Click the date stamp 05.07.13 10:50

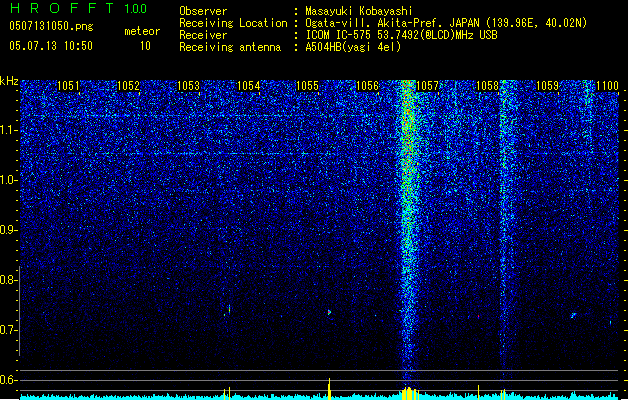[51, 46]
